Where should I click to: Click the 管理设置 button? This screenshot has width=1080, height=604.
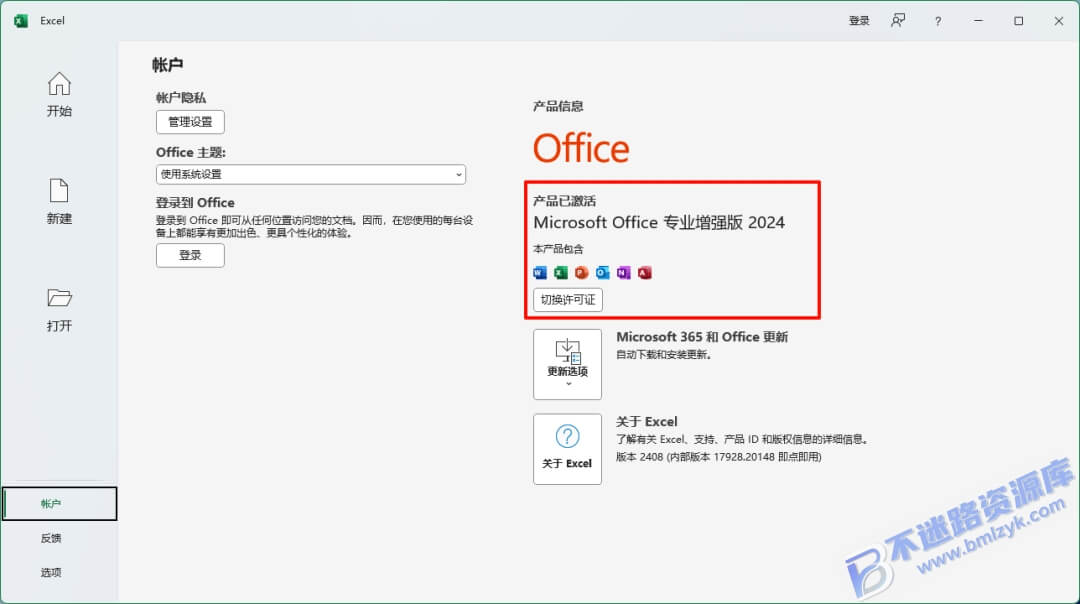click(190, 122)
